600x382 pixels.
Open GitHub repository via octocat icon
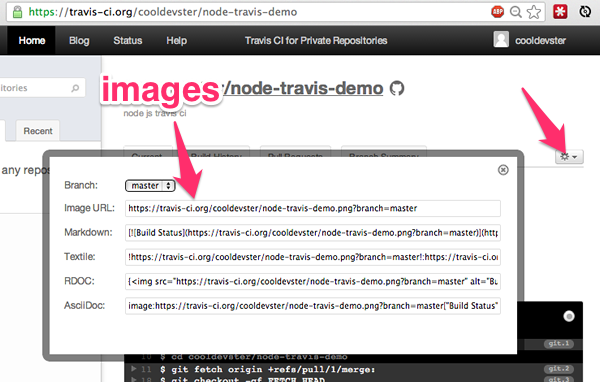pos(397,88)
